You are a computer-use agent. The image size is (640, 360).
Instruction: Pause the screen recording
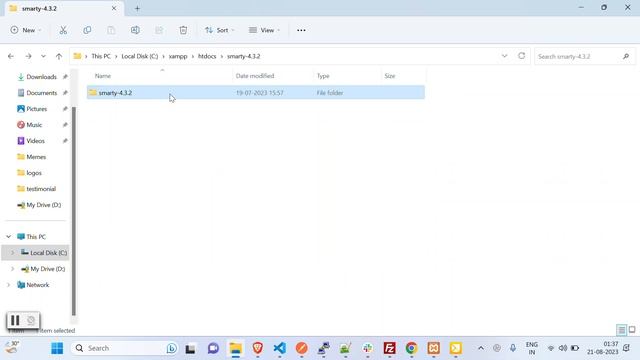(x=15, y=320)
